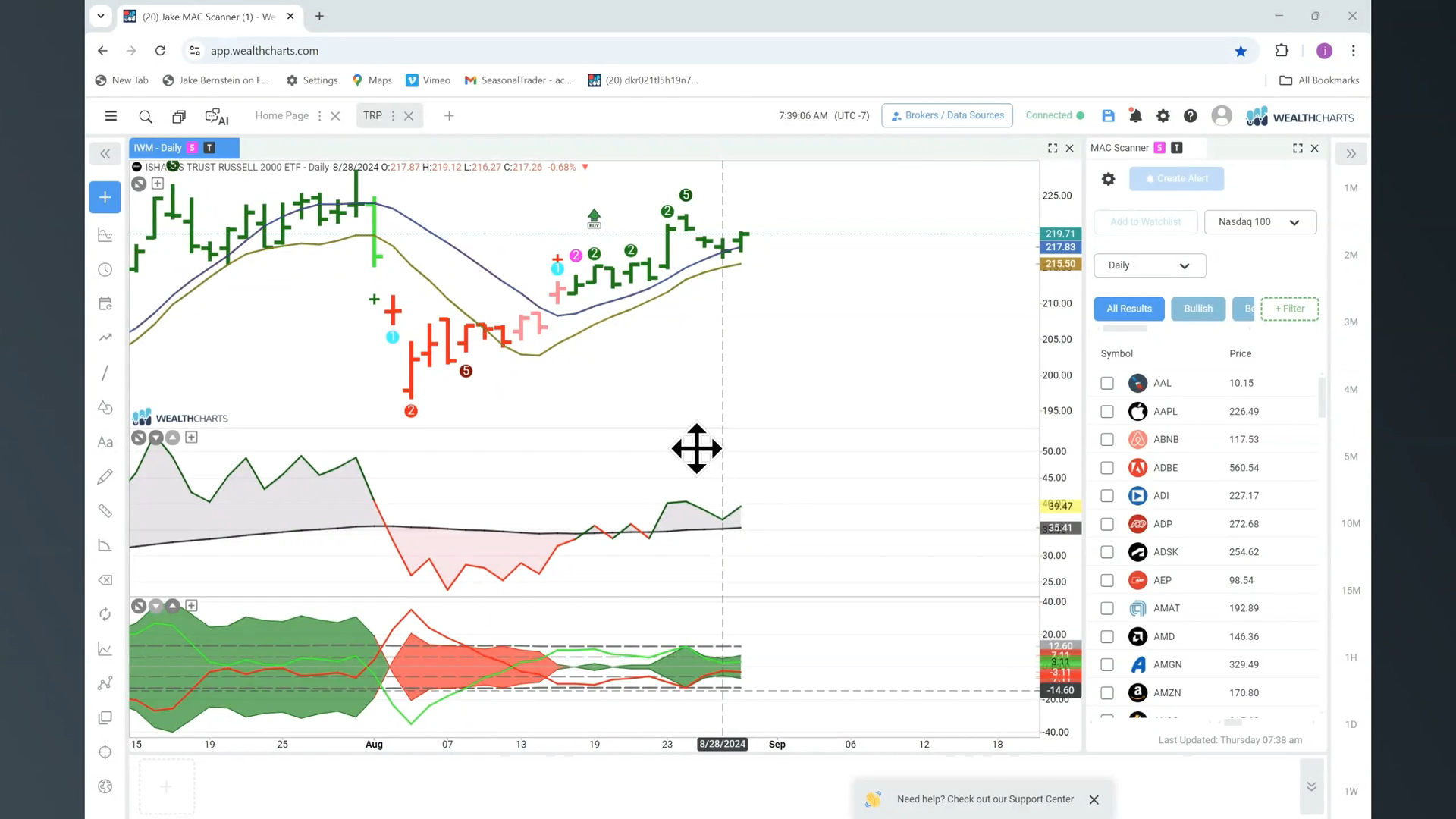The width and height of the screenshot is (1456, 819).
Task: Collapse the first indicator pane arrow
Action: (156, 438)
